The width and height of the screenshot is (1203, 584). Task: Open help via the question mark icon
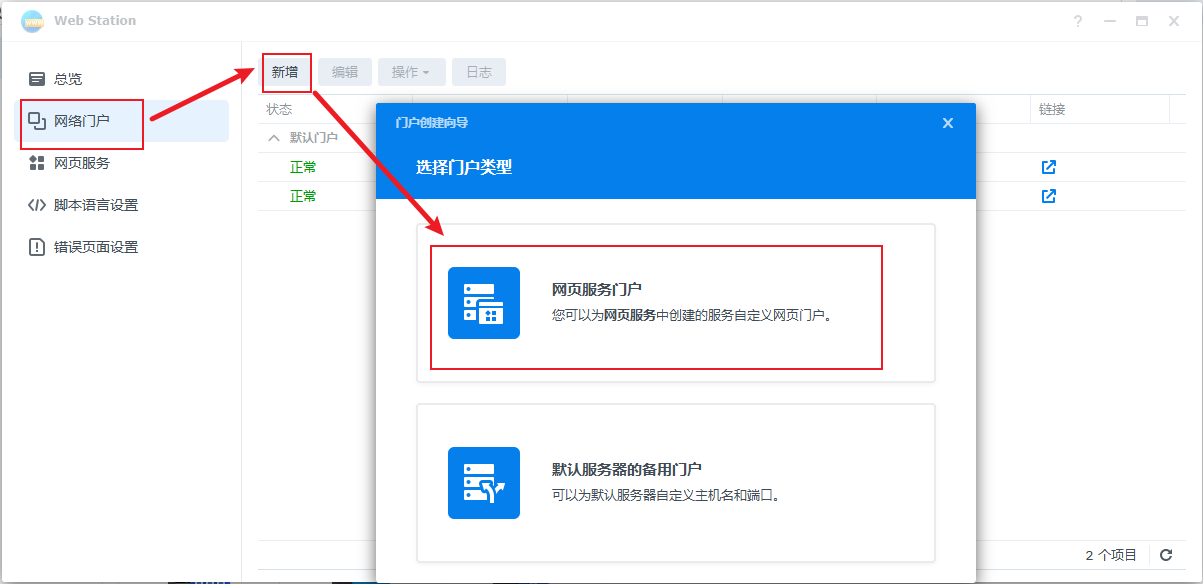[1078, 21]
